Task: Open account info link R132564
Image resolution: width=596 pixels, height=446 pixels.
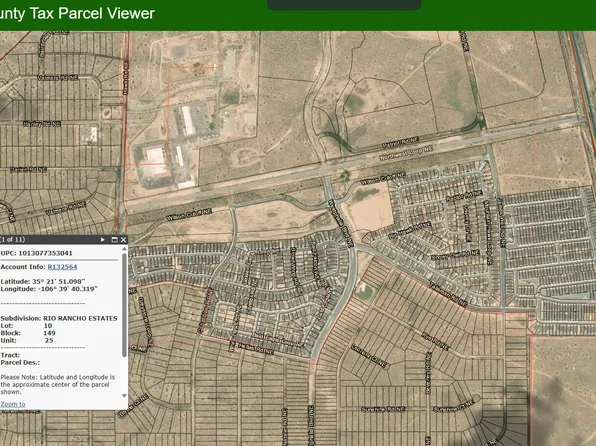Action: pos(62,267)
